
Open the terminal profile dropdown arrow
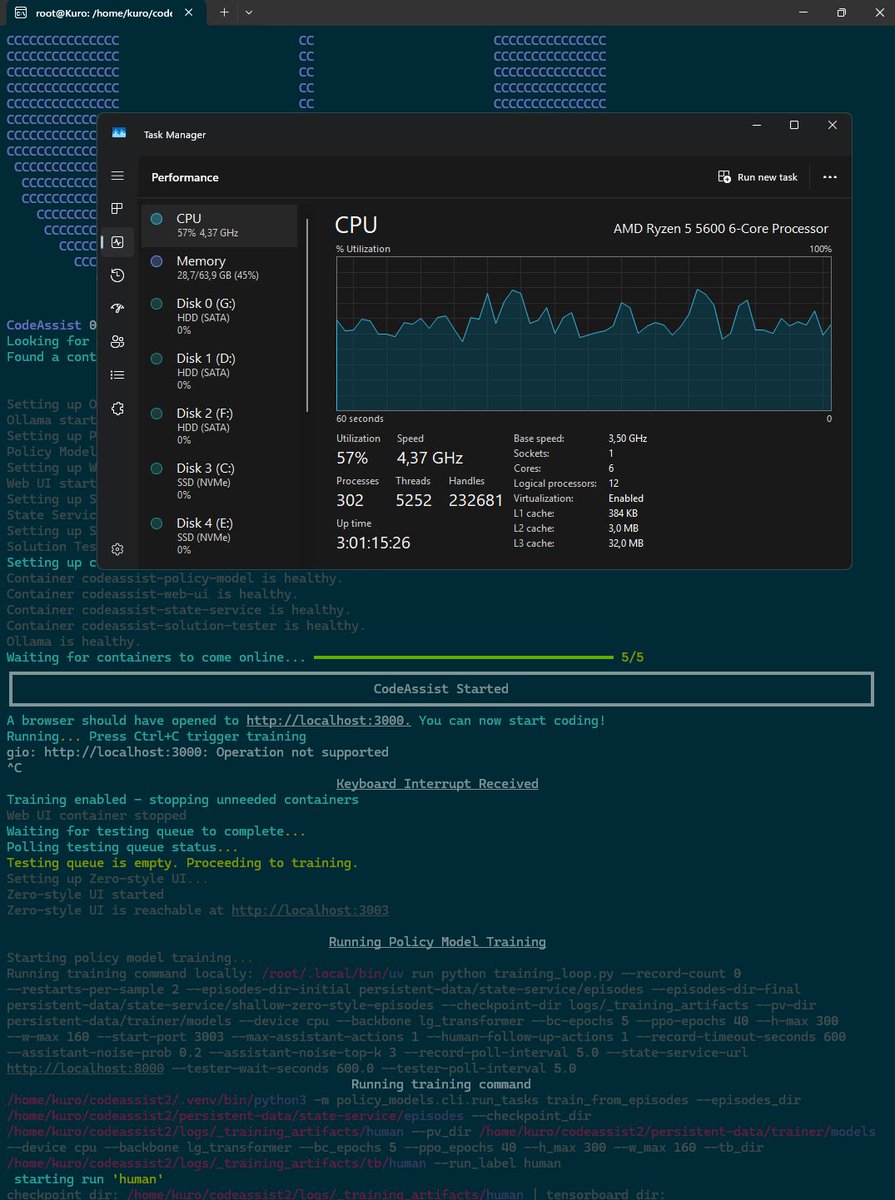tap(249, 12)
